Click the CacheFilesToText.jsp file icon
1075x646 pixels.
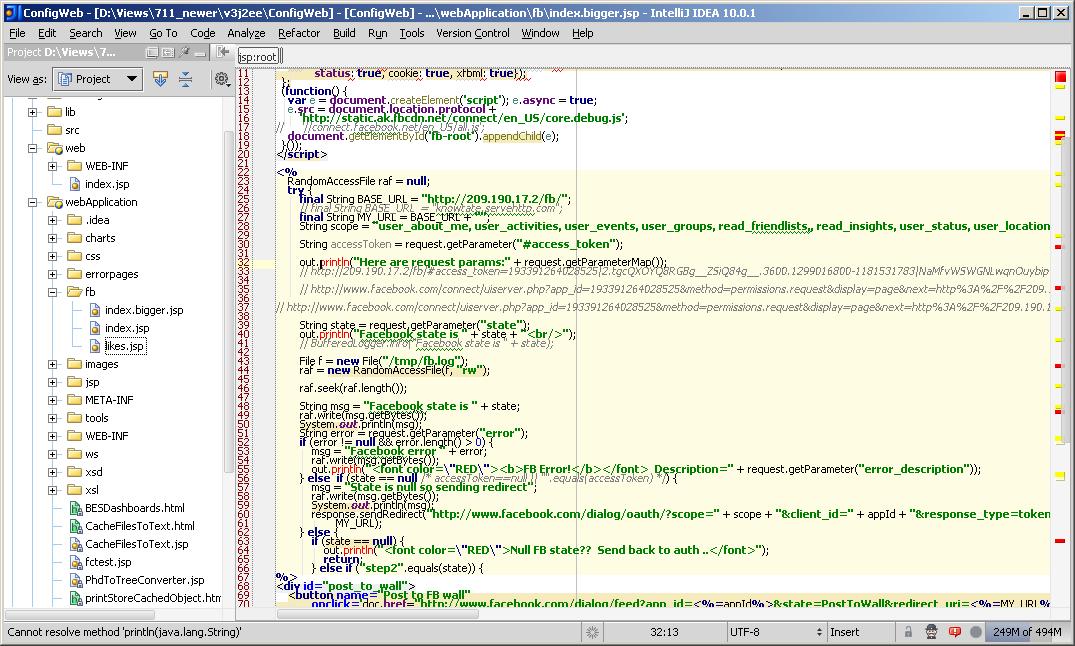coord(75,544)
